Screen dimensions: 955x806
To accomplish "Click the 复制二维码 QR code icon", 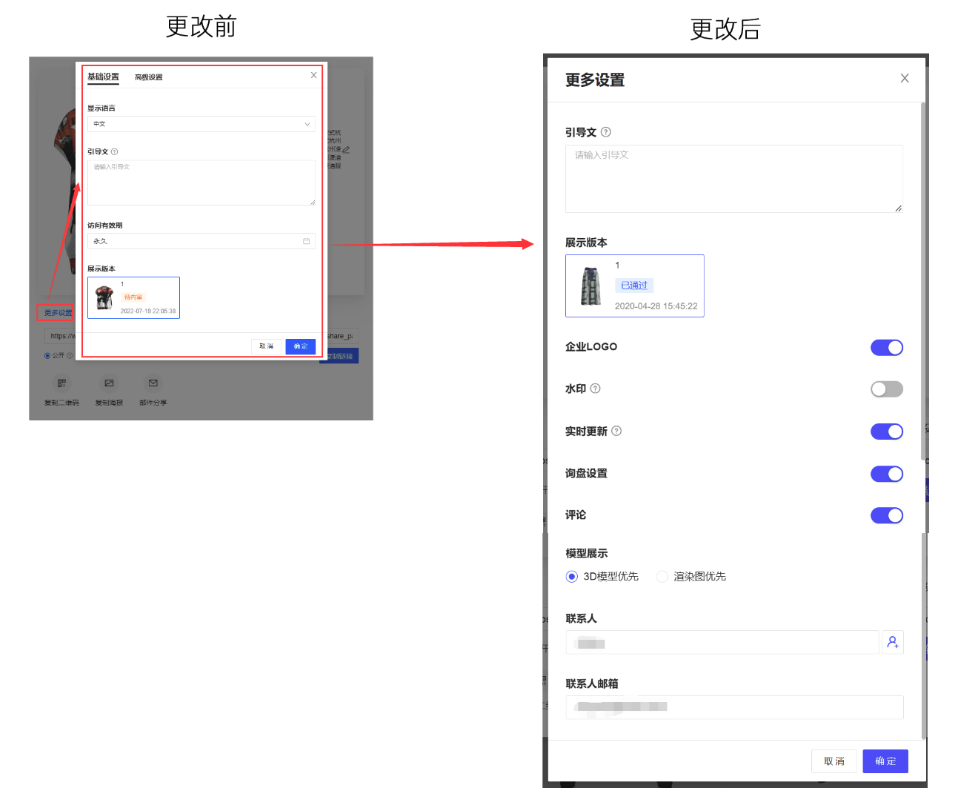I will pos(62,383).
